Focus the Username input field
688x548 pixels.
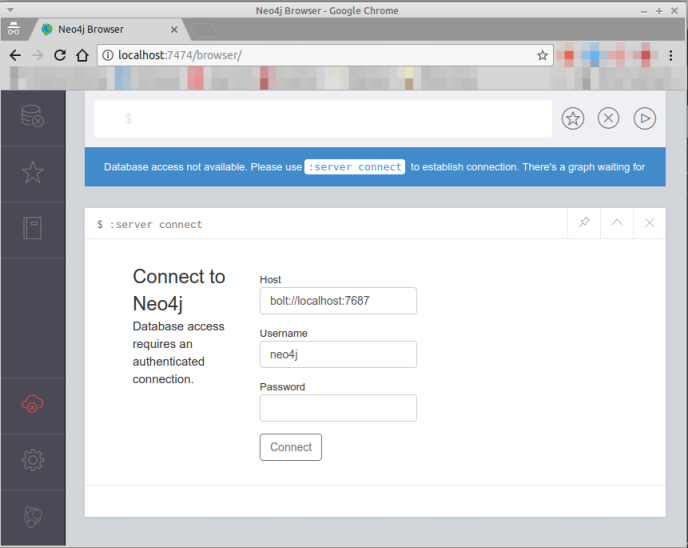point(338,354)
